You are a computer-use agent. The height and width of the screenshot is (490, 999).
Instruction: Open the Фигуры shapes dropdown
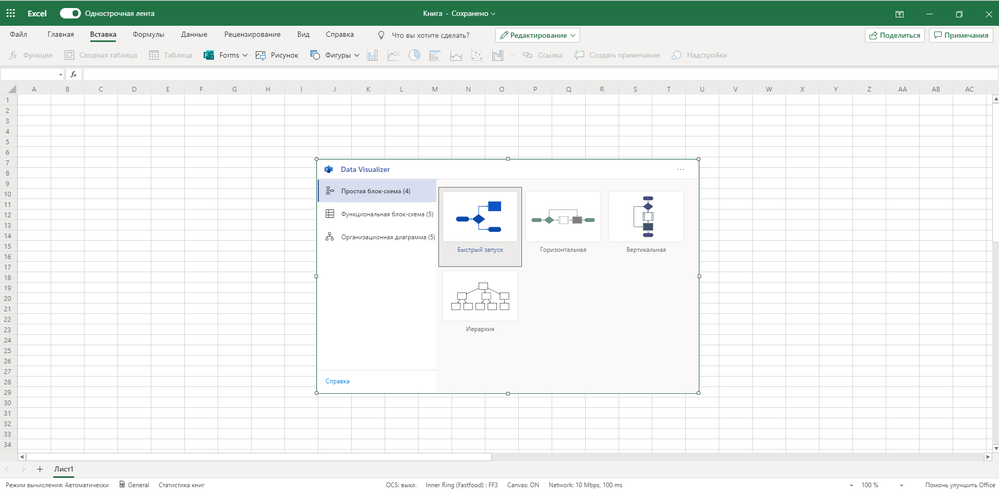point(334,55)
